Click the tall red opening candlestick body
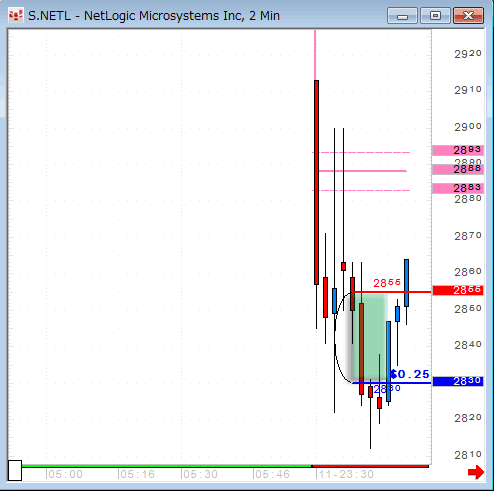 click(316, 182)
